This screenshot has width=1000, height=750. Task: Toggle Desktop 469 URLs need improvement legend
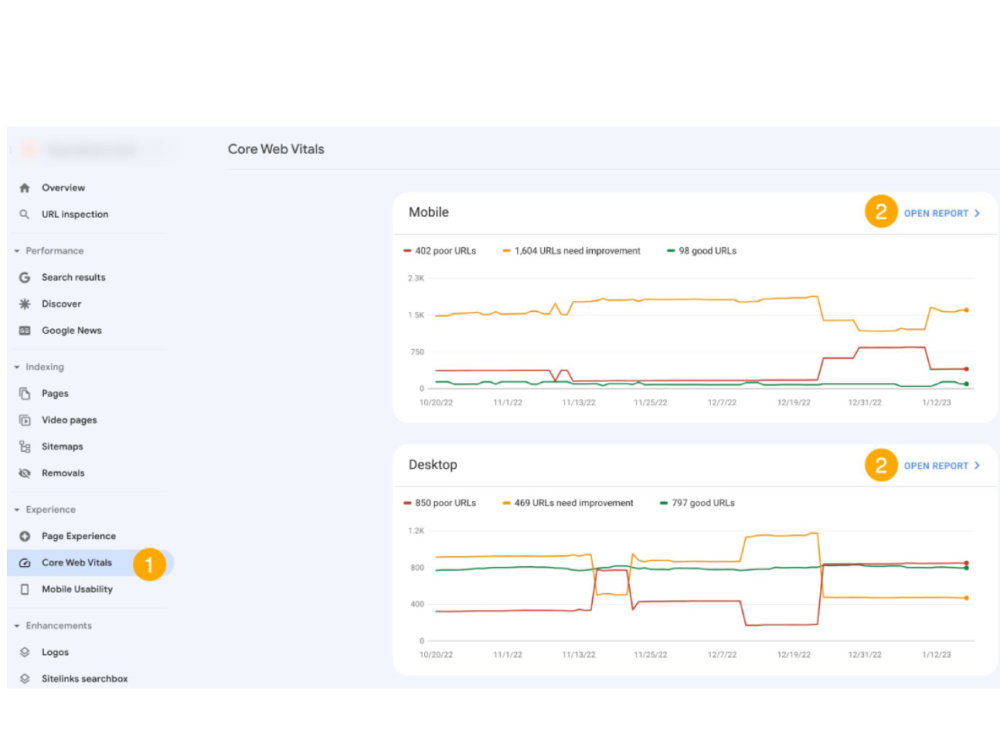pyautogui.click(x=568, y=503)
